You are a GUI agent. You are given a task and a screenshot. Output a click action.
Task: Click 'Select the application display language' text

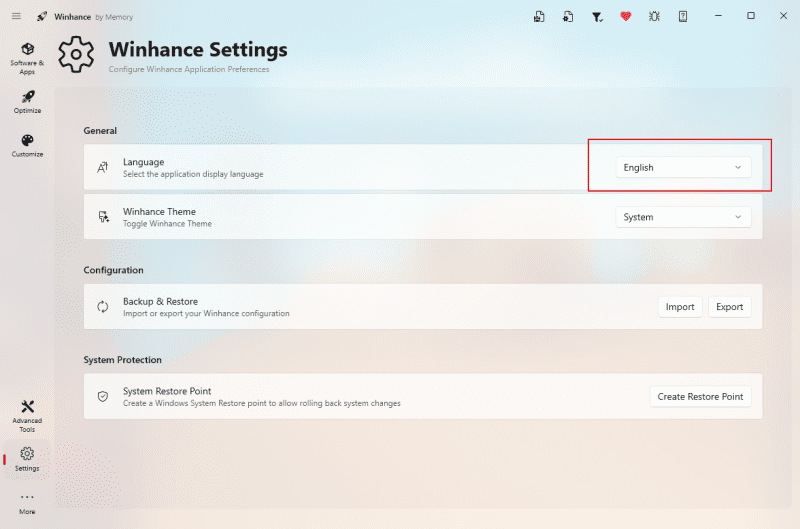pyautogui.click(x=193, y=174)
